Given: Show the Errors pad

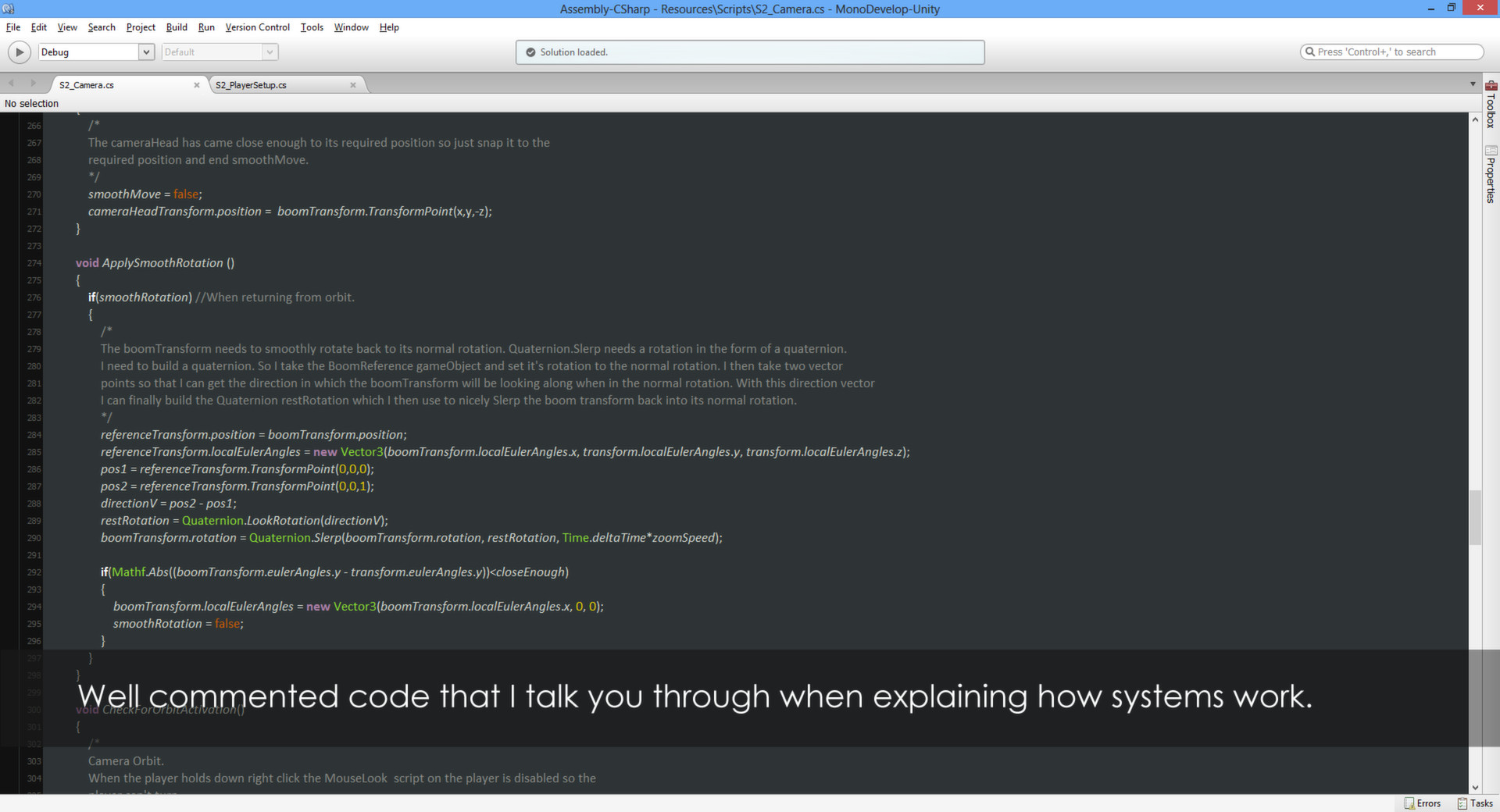Looking at the screenshot, I should click(1423, 803).
